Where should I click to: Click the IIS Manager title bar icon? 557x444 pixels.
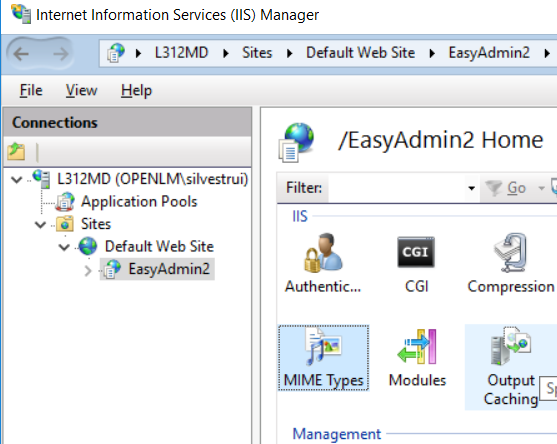[x=21, y=14]
